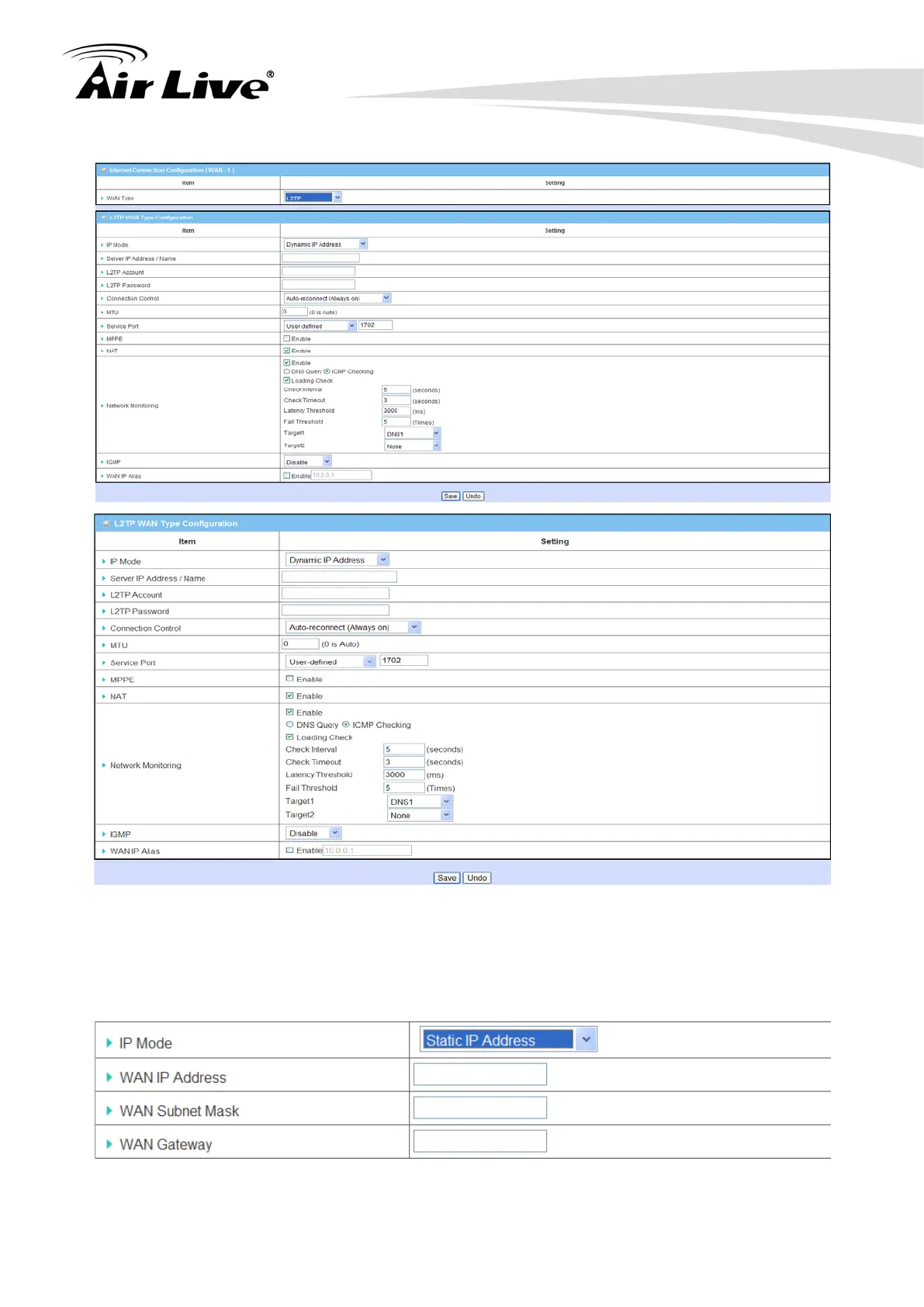Click the arrow bullet beside the bottom IP Mode label
924x1307 pixels.
[109, 1043]
